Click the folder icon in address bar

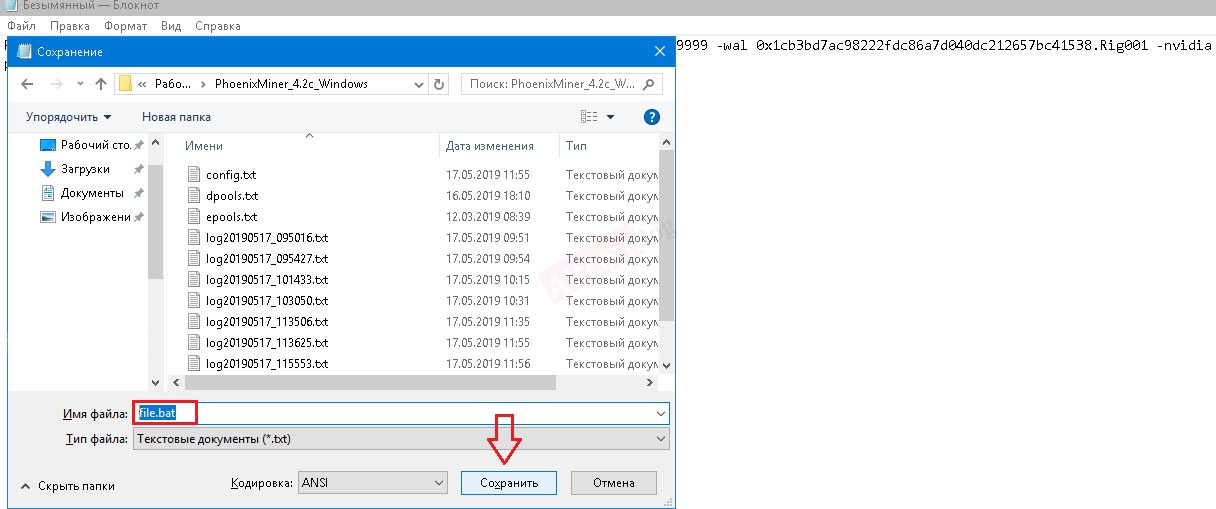coord(125,84)
